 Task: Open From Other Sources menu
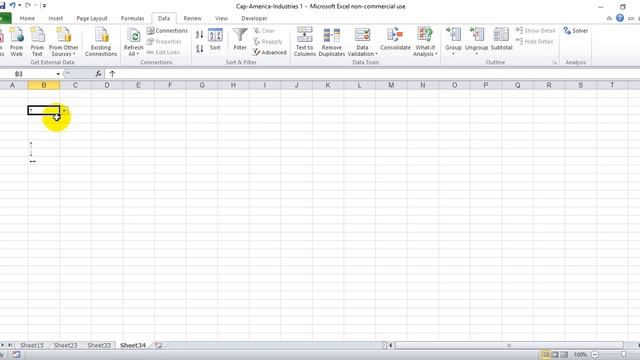(x=63, y=42)
